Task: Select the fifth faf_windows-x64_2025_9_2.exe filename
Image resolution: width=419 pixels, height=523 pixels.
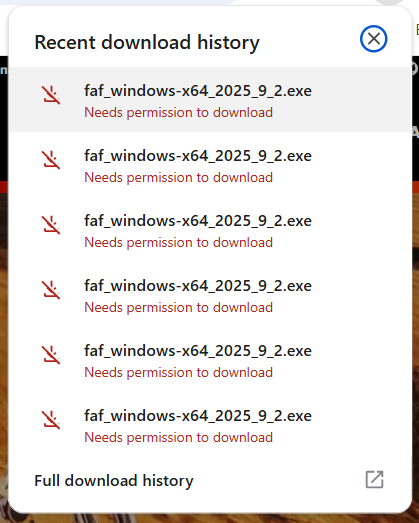Action: pos(198,351)
